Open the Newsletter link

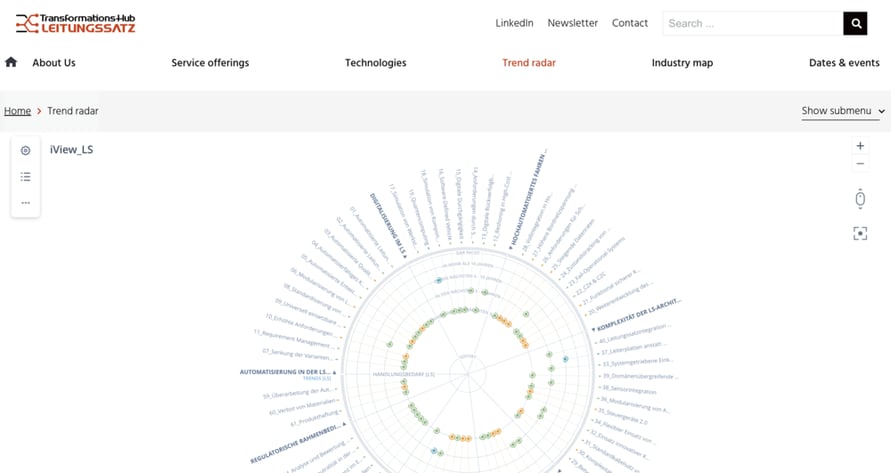pyautogui.click(x=573, y=23)
